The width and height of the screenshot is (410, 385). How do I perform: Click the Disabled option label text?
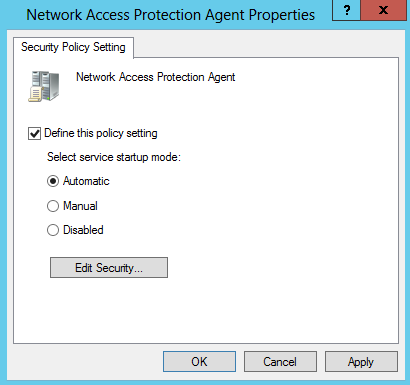click(83, 230)
